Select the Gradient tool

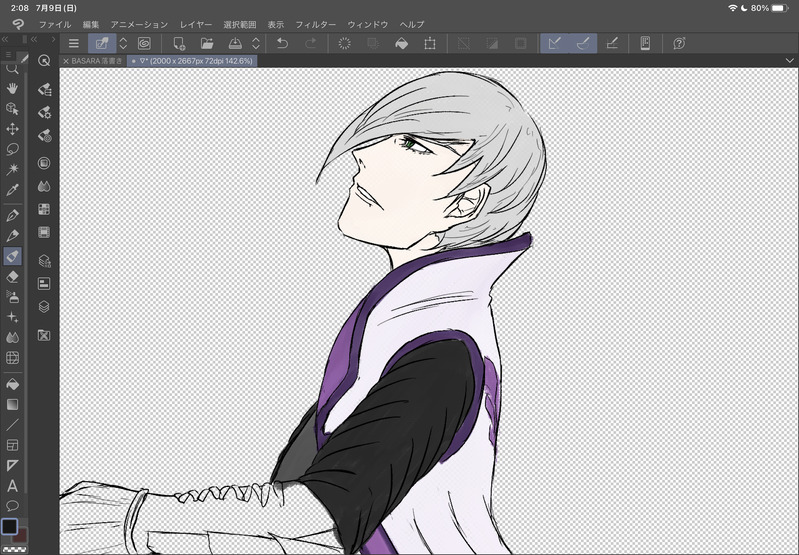(12, 404)
